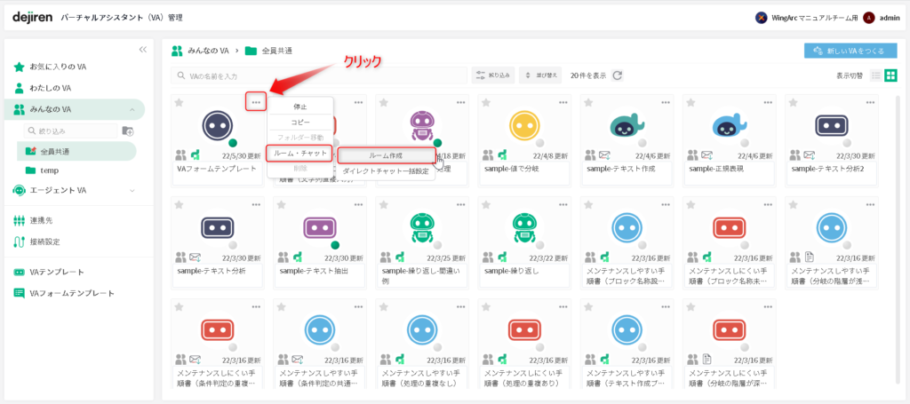Switch to grid view display

coord(890,76)
